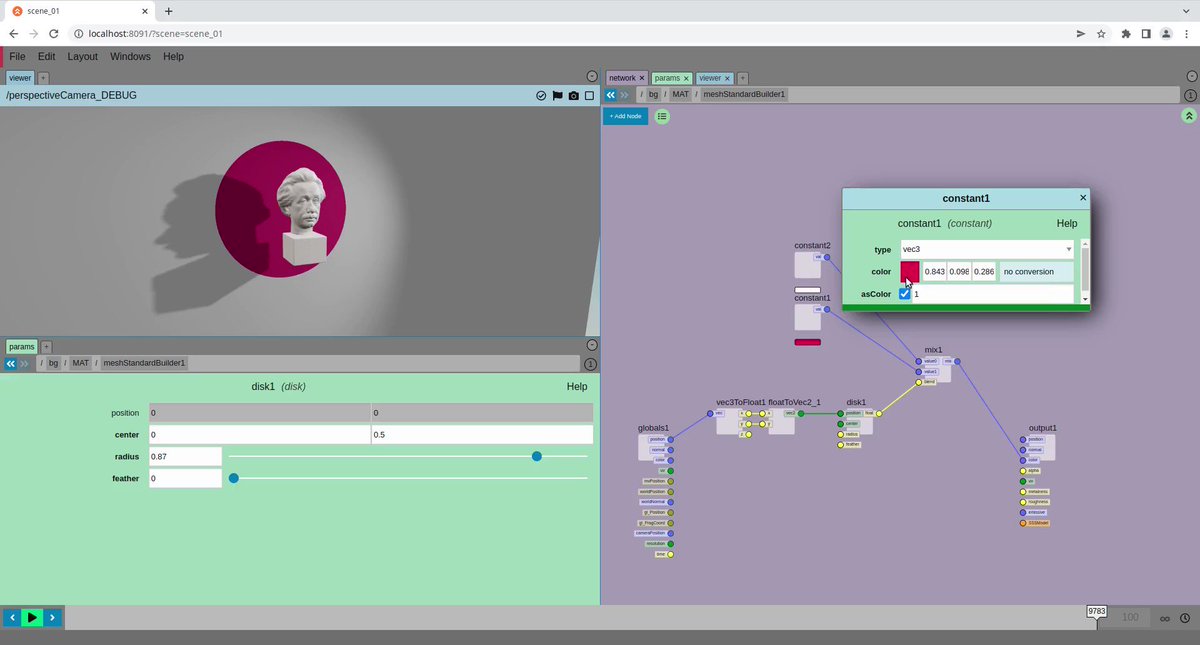Open the Edit menu

point(46,57)
